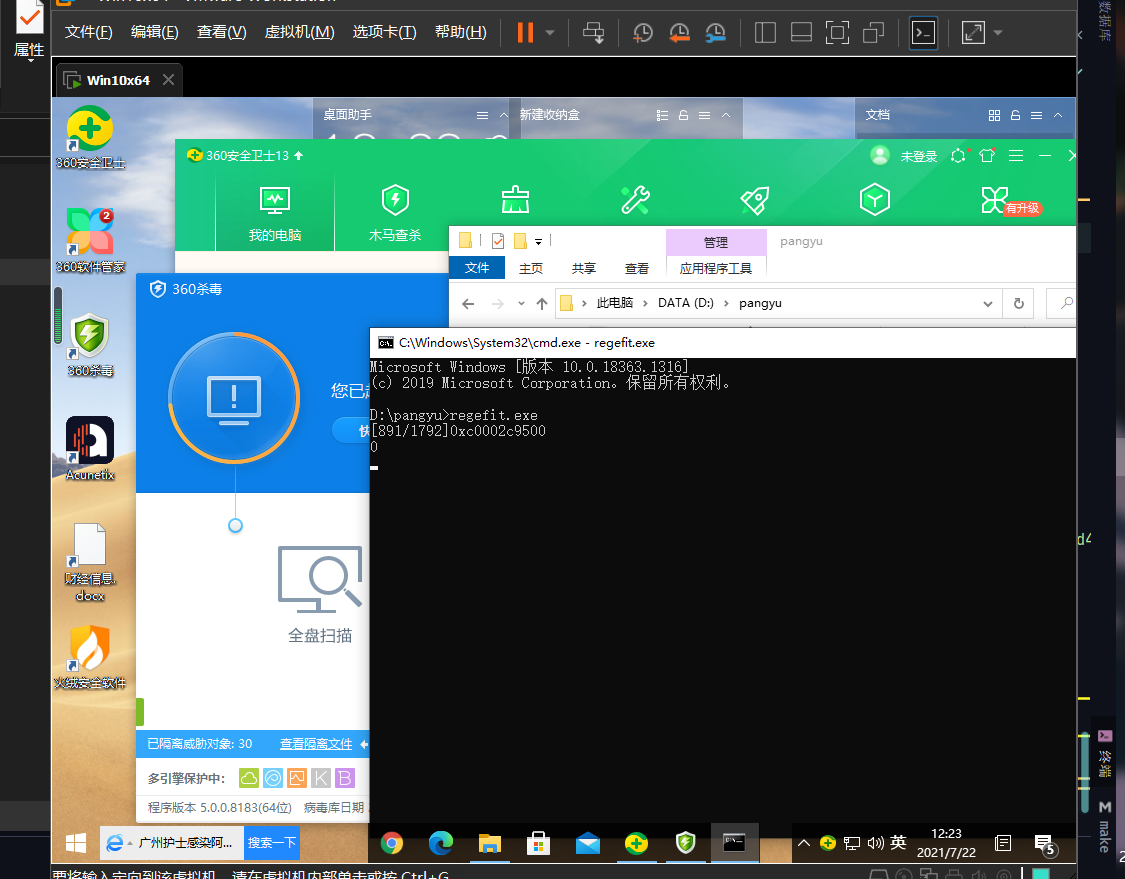Pause the virtual machine with orange pause icon

pyautogui.click(x=525, y=32)
